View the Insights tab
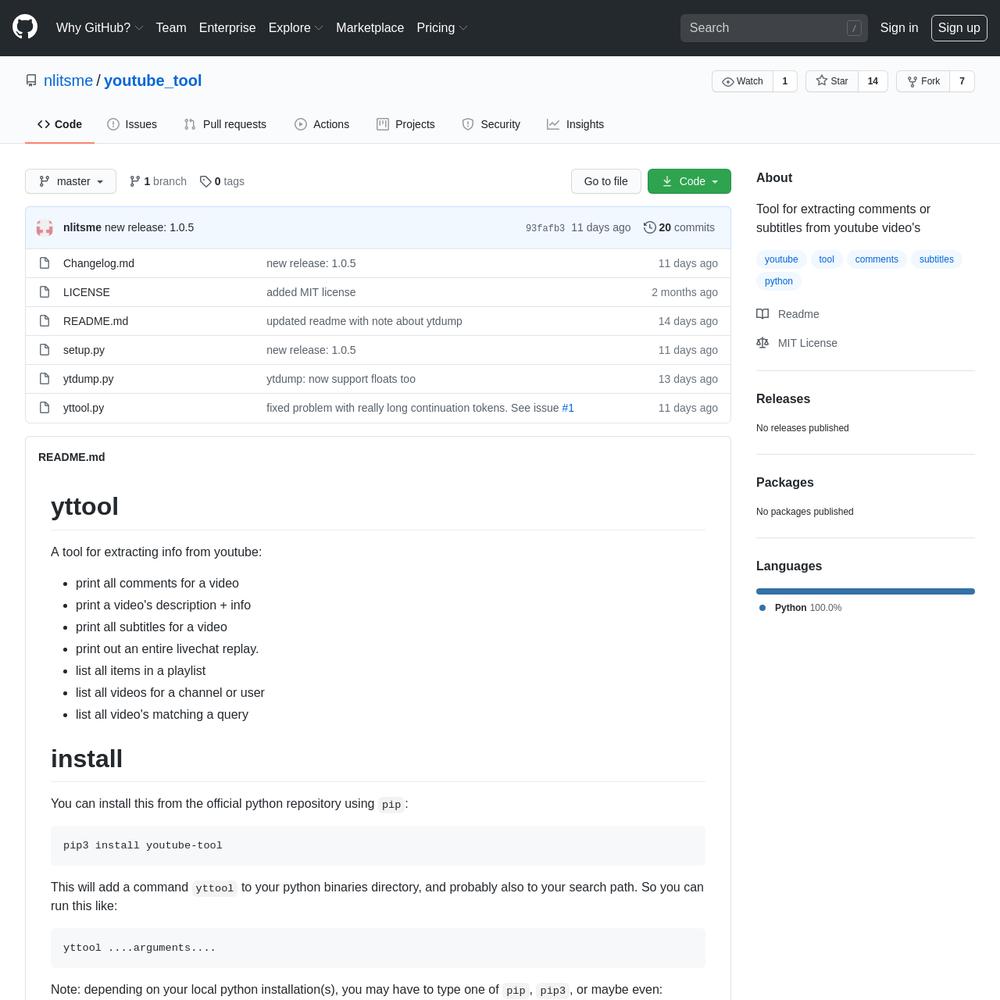This screenshot has width=1000, height=1000. click(575, 124)
